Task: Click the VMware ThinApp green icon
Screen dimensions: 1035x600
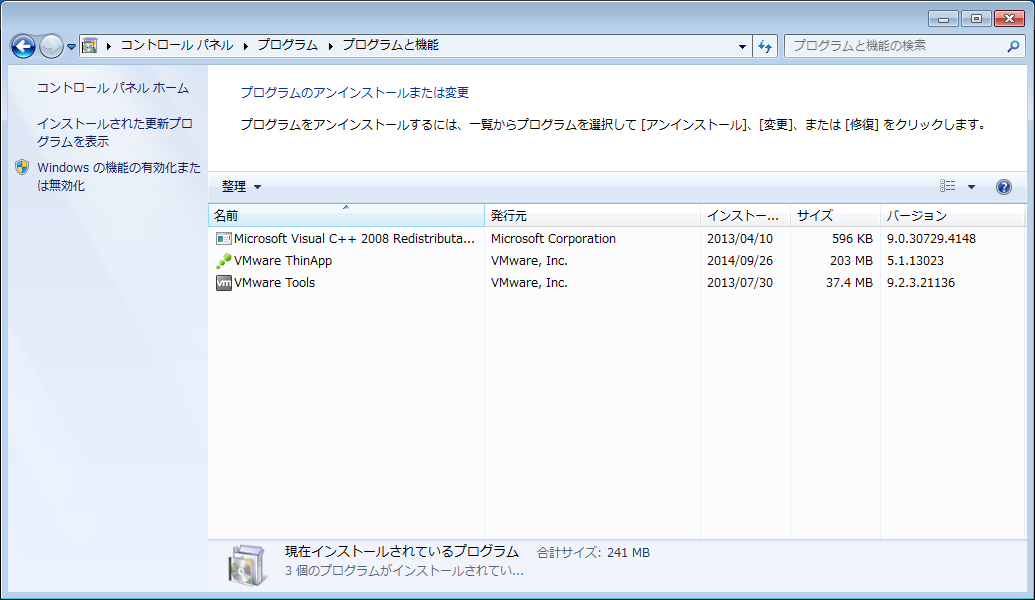Action: 224,261
